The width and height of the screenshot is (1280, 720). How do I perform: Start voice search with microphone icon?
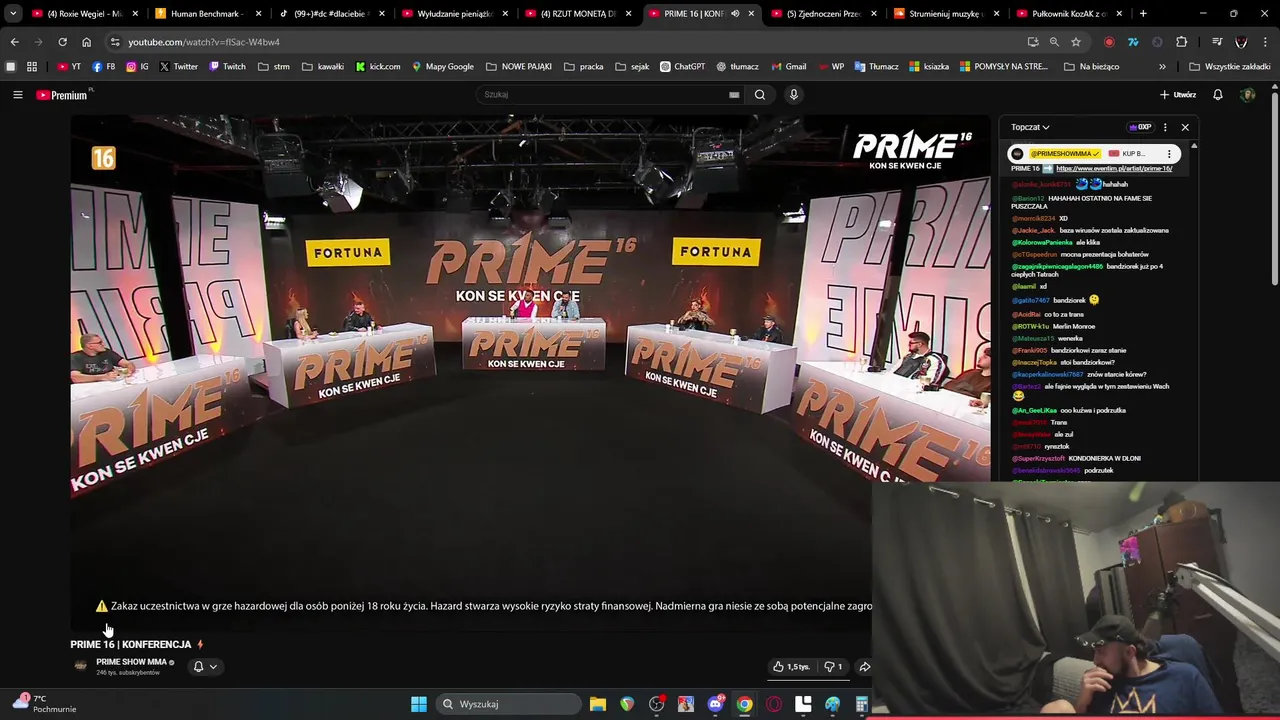click(794, 95)
